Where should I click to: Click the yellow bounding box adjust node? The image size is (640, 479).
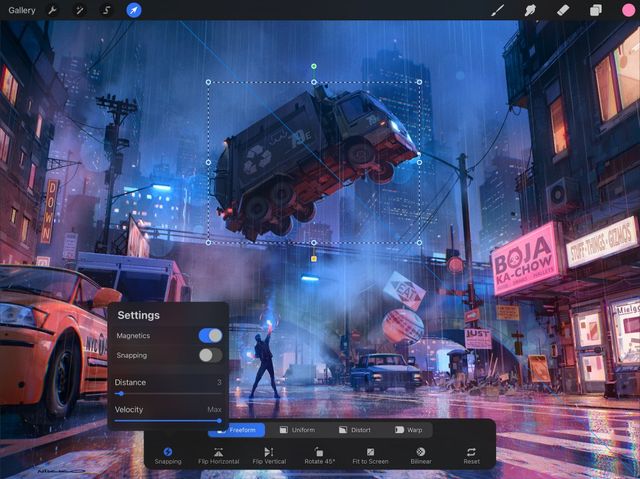(313, 259)
